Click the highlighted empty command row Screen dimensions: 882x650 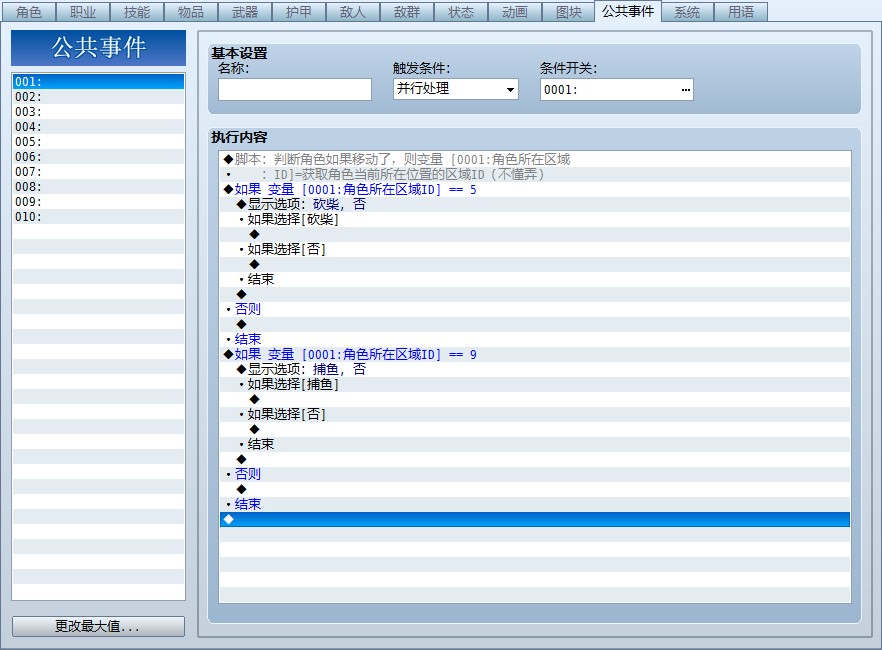coord(534,520)
